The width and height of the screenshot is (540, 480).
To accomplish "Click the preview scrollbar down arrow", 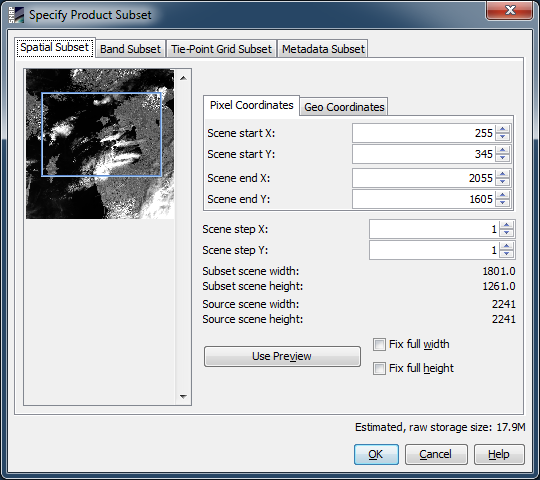I will pos(183,396).
